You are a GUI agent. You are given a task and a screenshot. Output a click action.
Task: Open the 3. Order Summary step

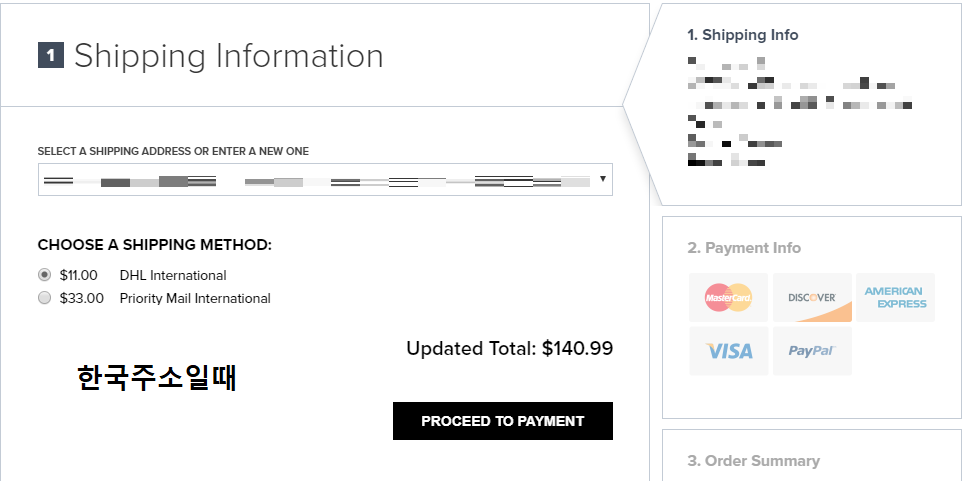coord(753,461)
